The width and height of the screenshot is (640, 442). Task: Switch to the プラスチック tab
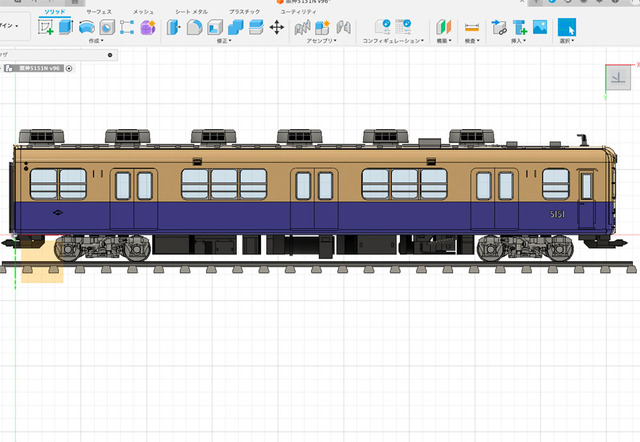[244, 12]
